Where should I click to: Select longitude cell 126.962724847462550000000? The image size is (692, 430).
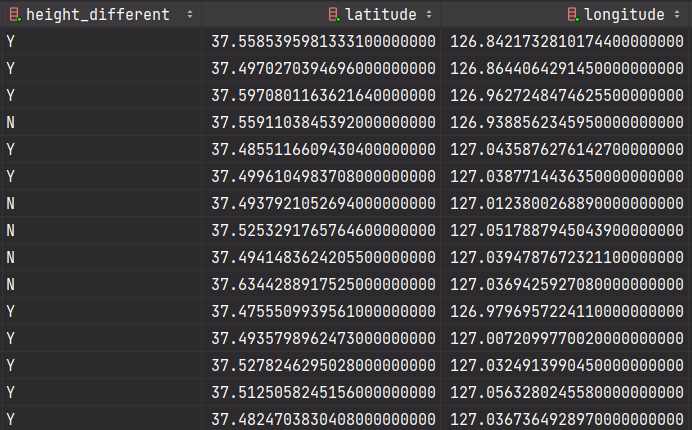click(x=566, y=95)
